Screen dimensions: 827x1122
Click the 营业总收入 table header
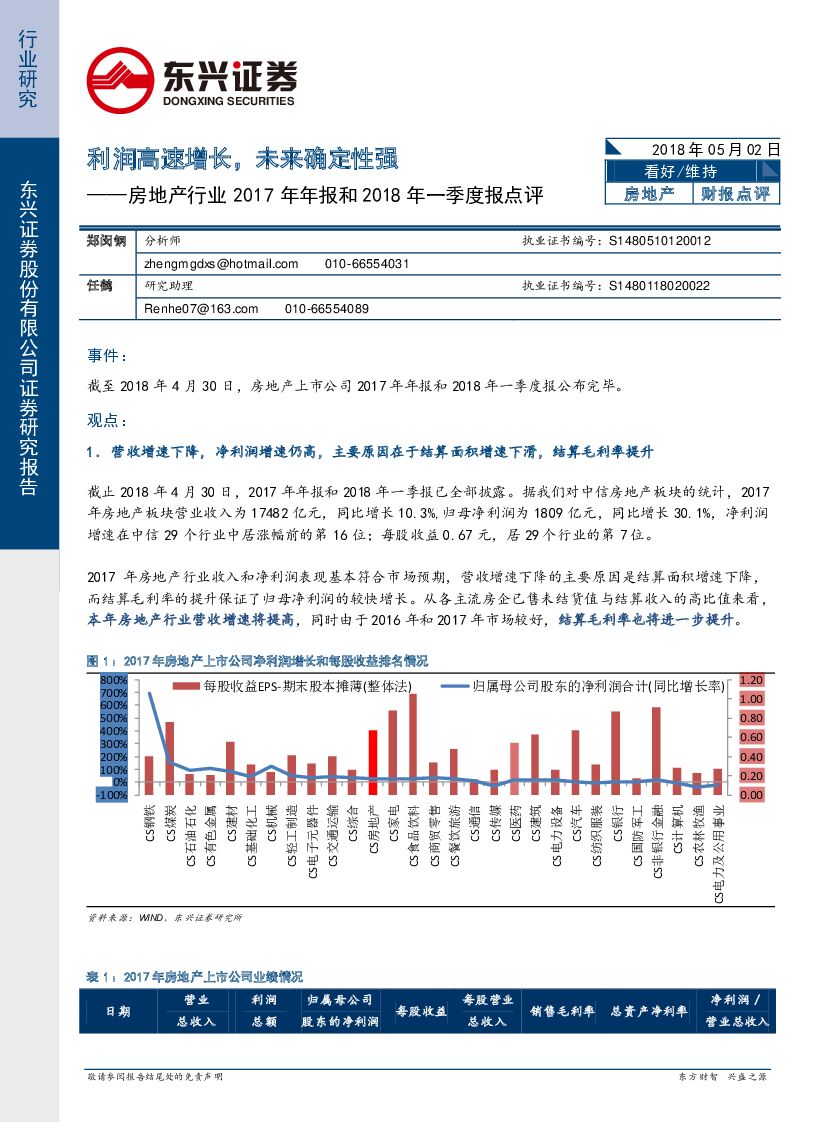(196, 1010)
